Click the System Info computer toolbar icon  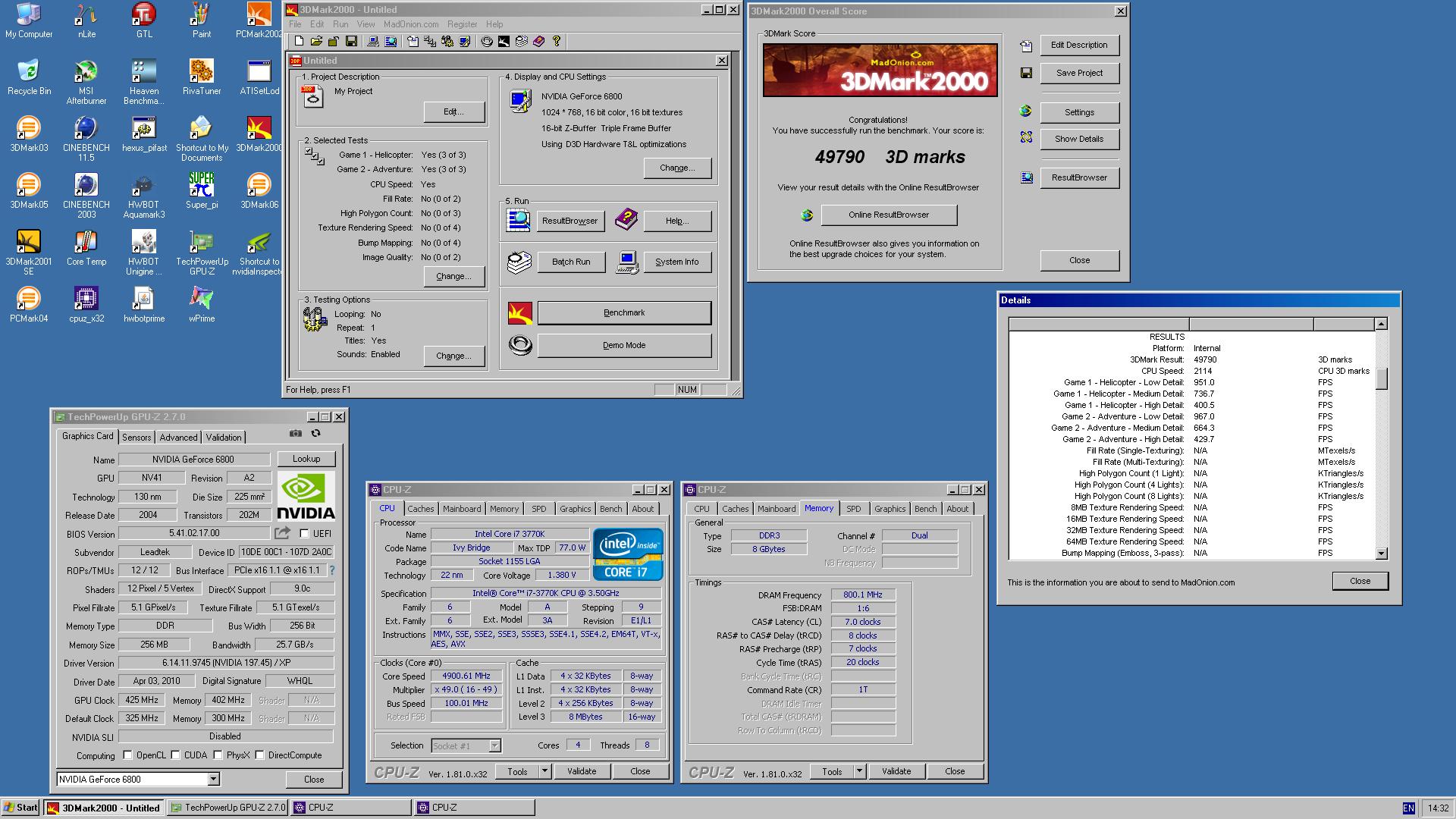pyautogui.click(x=373, y=41)
